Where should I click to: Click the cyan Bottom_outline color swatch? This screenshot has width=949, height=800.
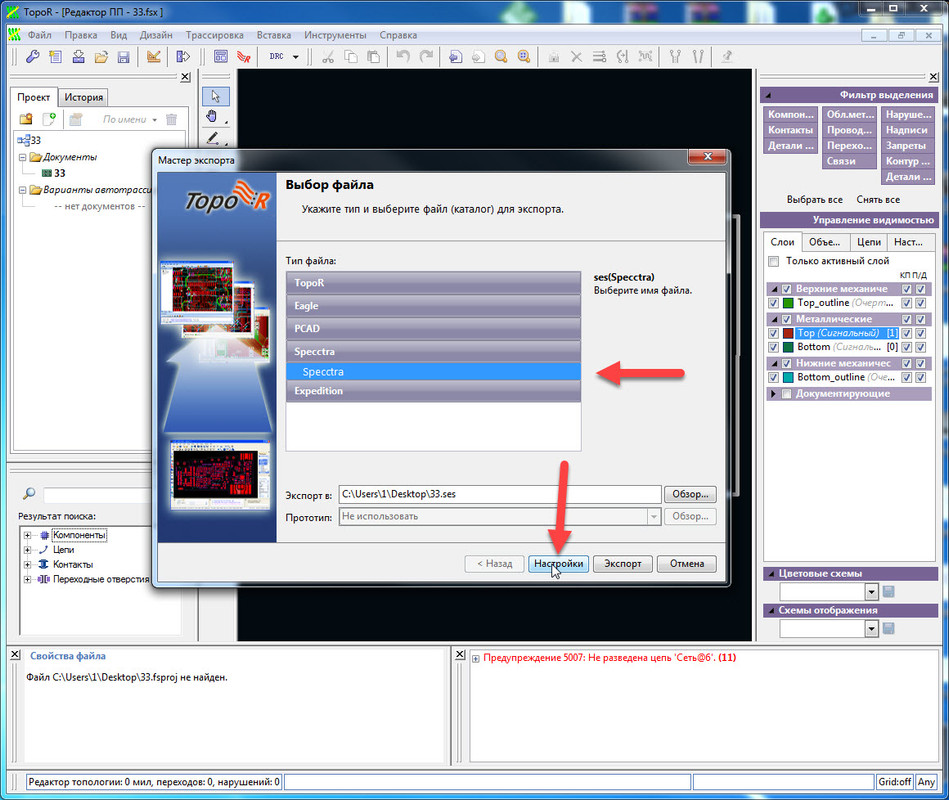(x=788, y=378)
